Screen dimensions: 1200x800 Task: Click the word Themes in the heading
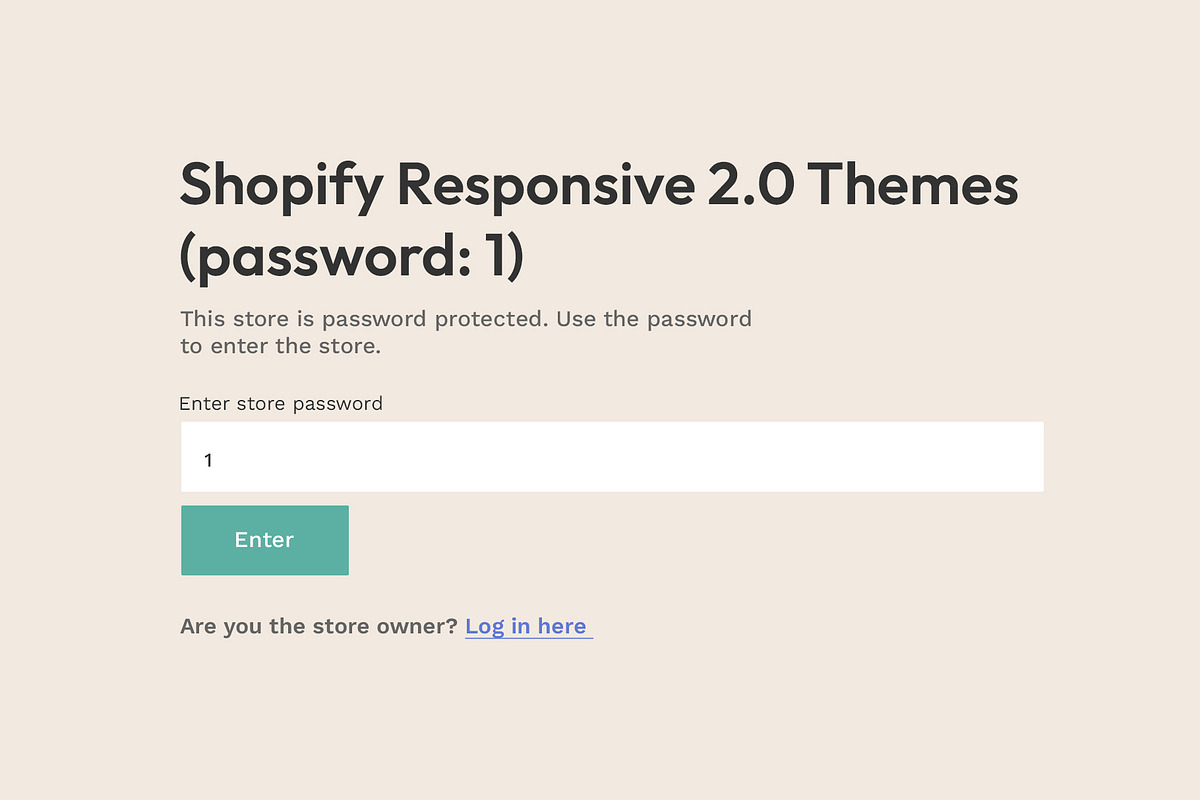coord(913,184)
